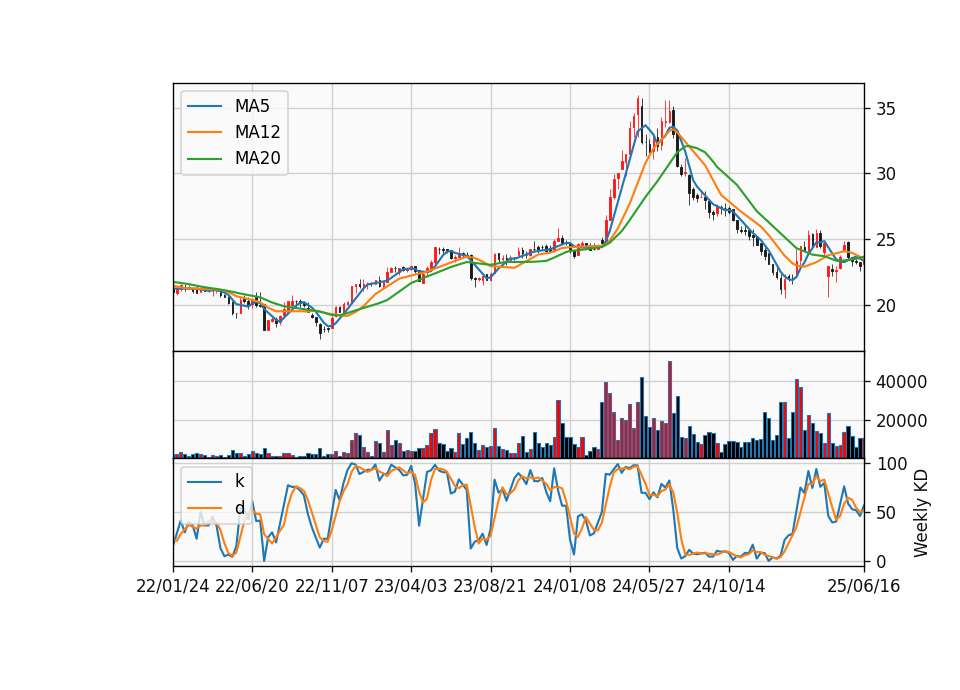Viewport: 960px width, 690px height.
Task: Click the 24/01/08 date tick label
Action: tap(569, 586)
